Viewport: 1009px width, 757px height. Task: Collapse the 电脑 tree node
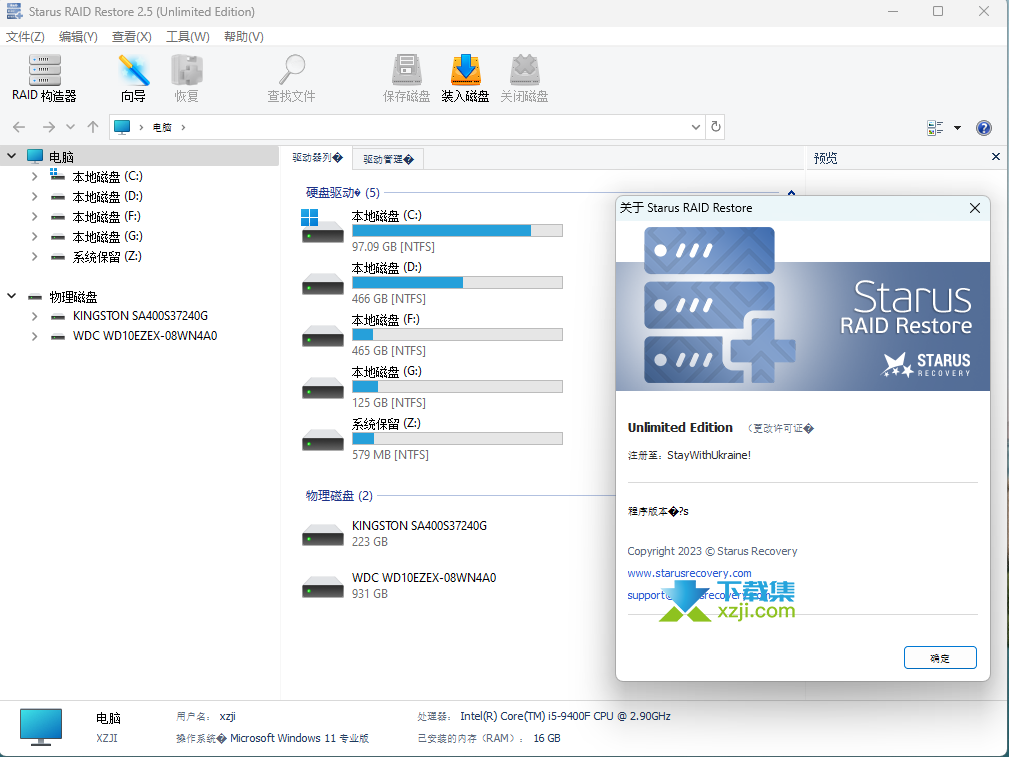pyautogui.click(x=12, y=156)
